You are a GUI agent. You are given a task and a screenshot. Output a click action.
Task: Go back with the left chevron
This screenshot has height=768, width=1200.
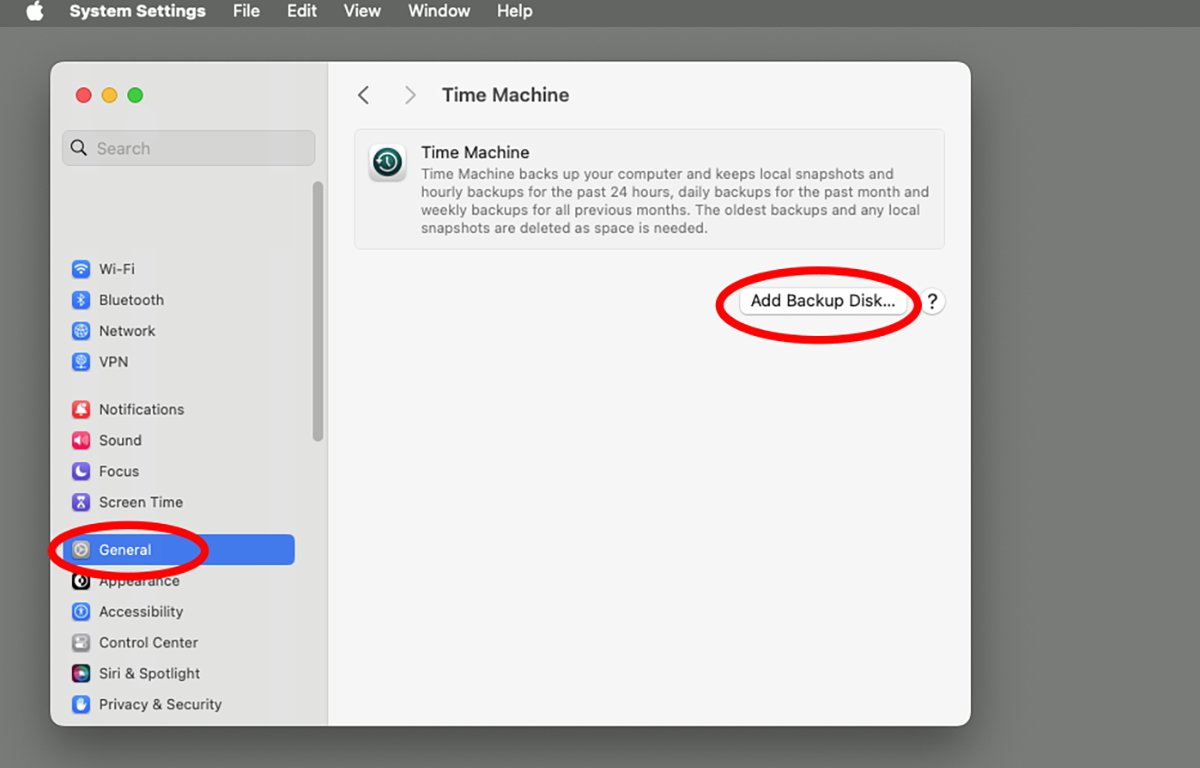(363, 95)
